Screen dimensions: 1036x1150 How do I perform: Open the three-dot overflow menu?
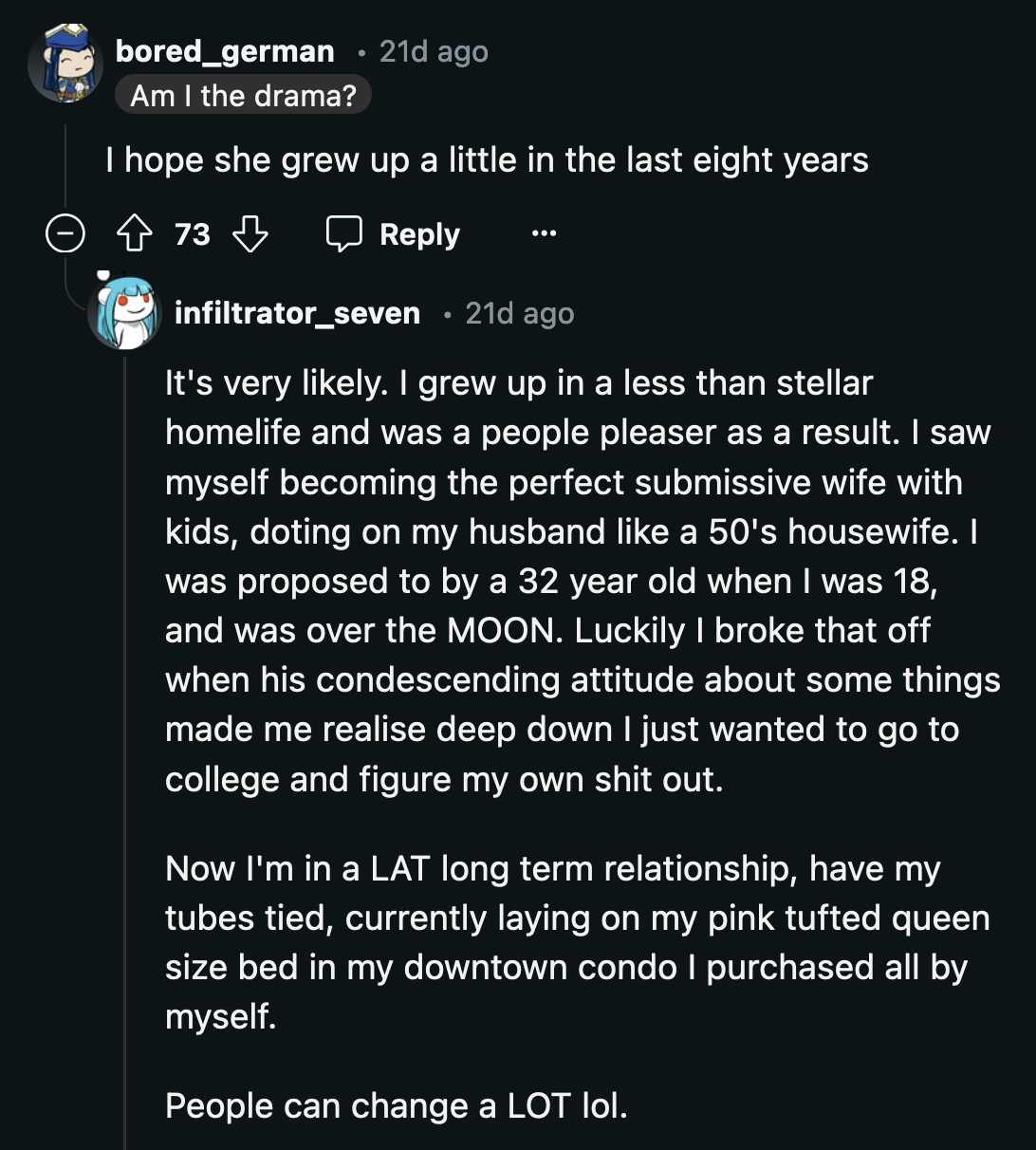click(x=543, y=233)
